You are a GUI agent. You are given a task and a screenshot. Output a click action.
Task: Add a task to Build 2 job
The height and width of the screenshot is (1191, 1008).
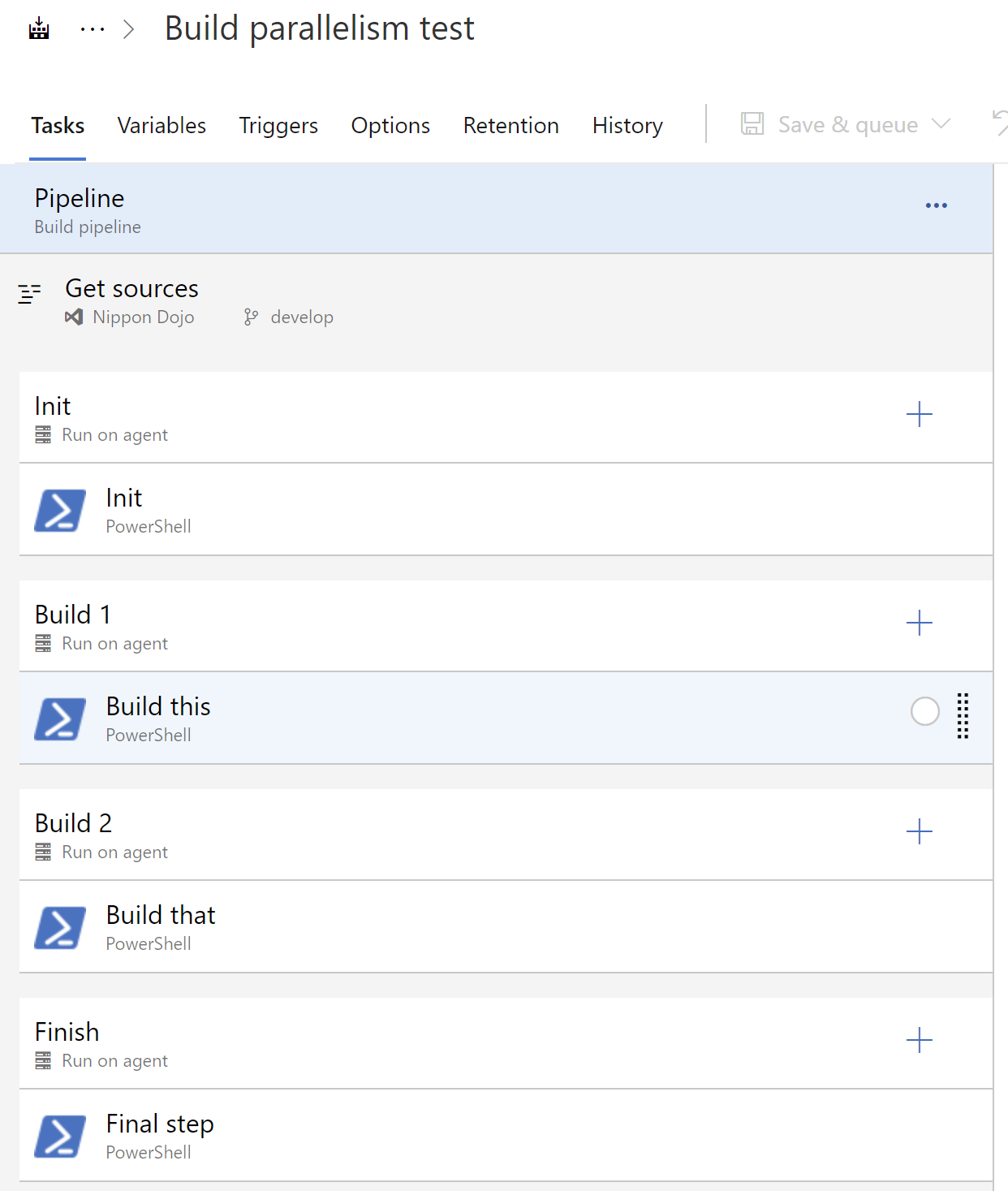919,832
